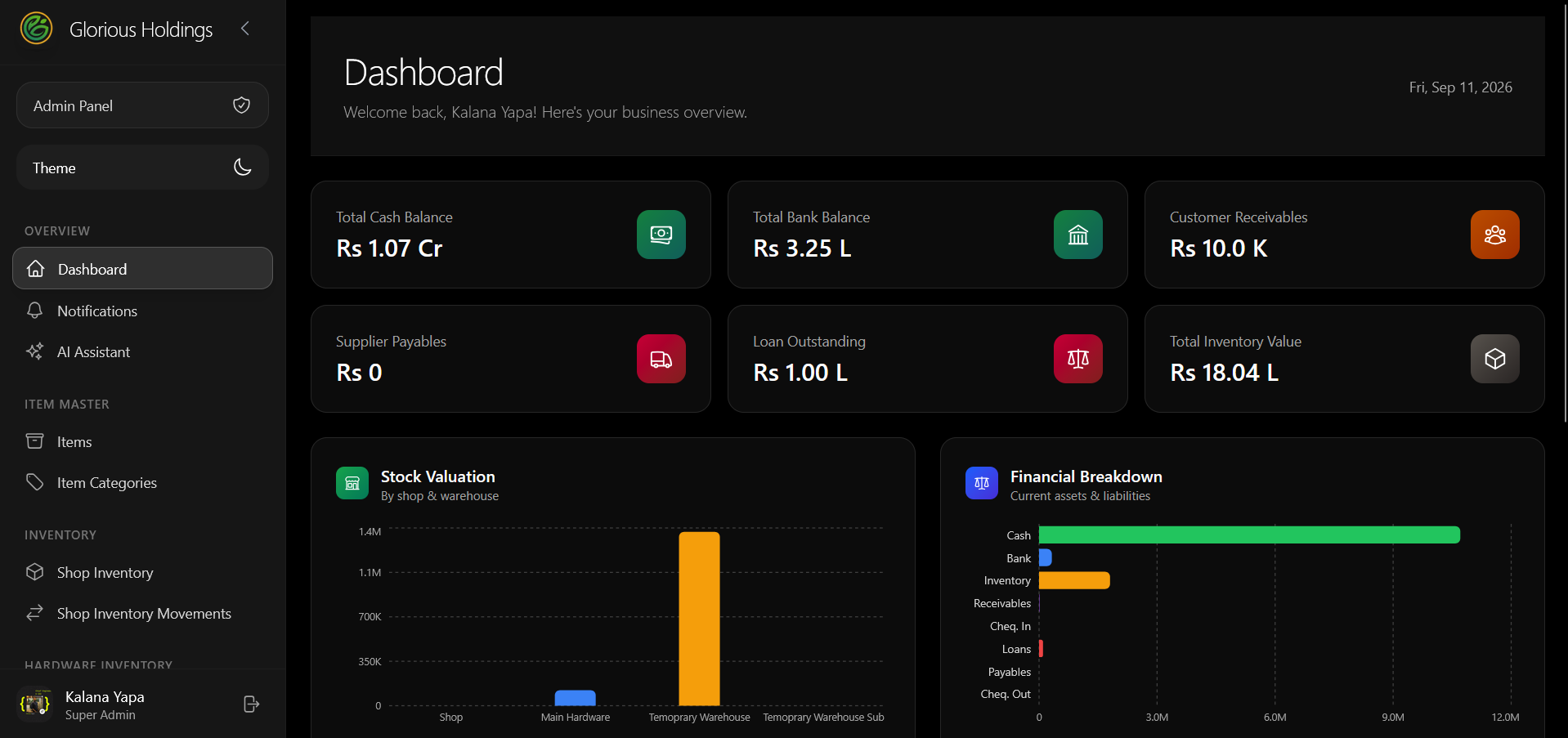Click the Rs 1.07 Cr cash value
This screenshot has width=1568, height=738.
pyautogui.click(x=389, y=248)
